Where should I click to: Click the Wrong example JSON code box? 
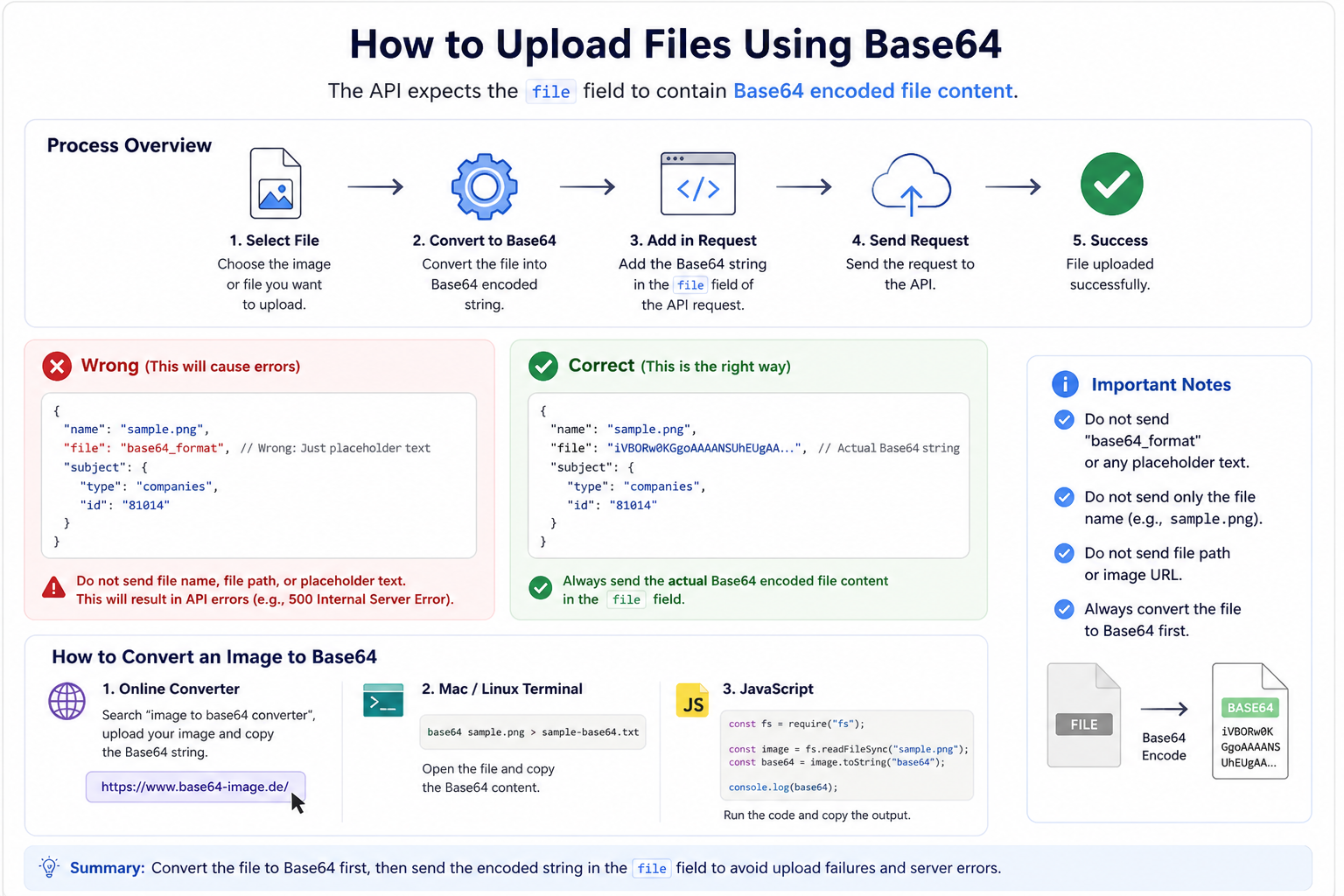(259, 475)
